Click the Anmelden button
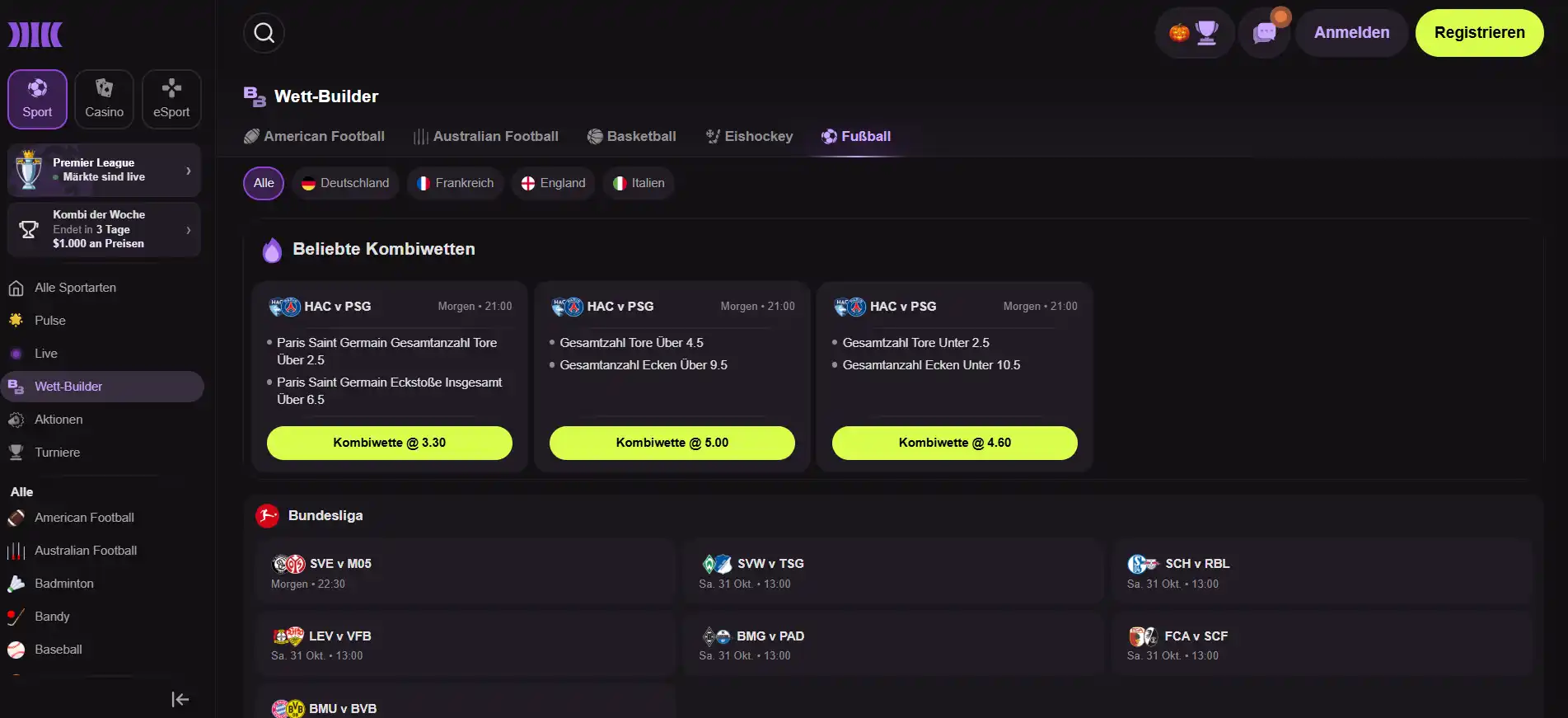 coord(1351,33)
